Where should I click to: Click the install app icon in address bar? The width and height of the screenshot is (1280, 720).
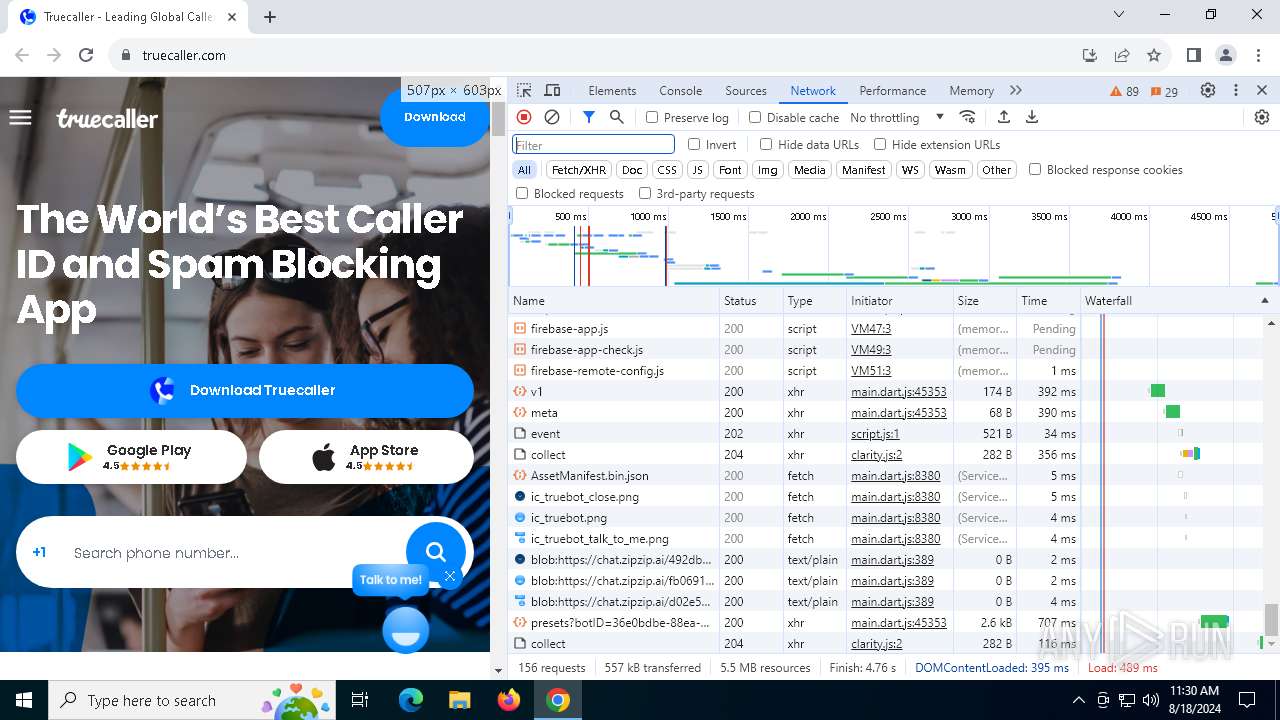[x=1090, y=55]
